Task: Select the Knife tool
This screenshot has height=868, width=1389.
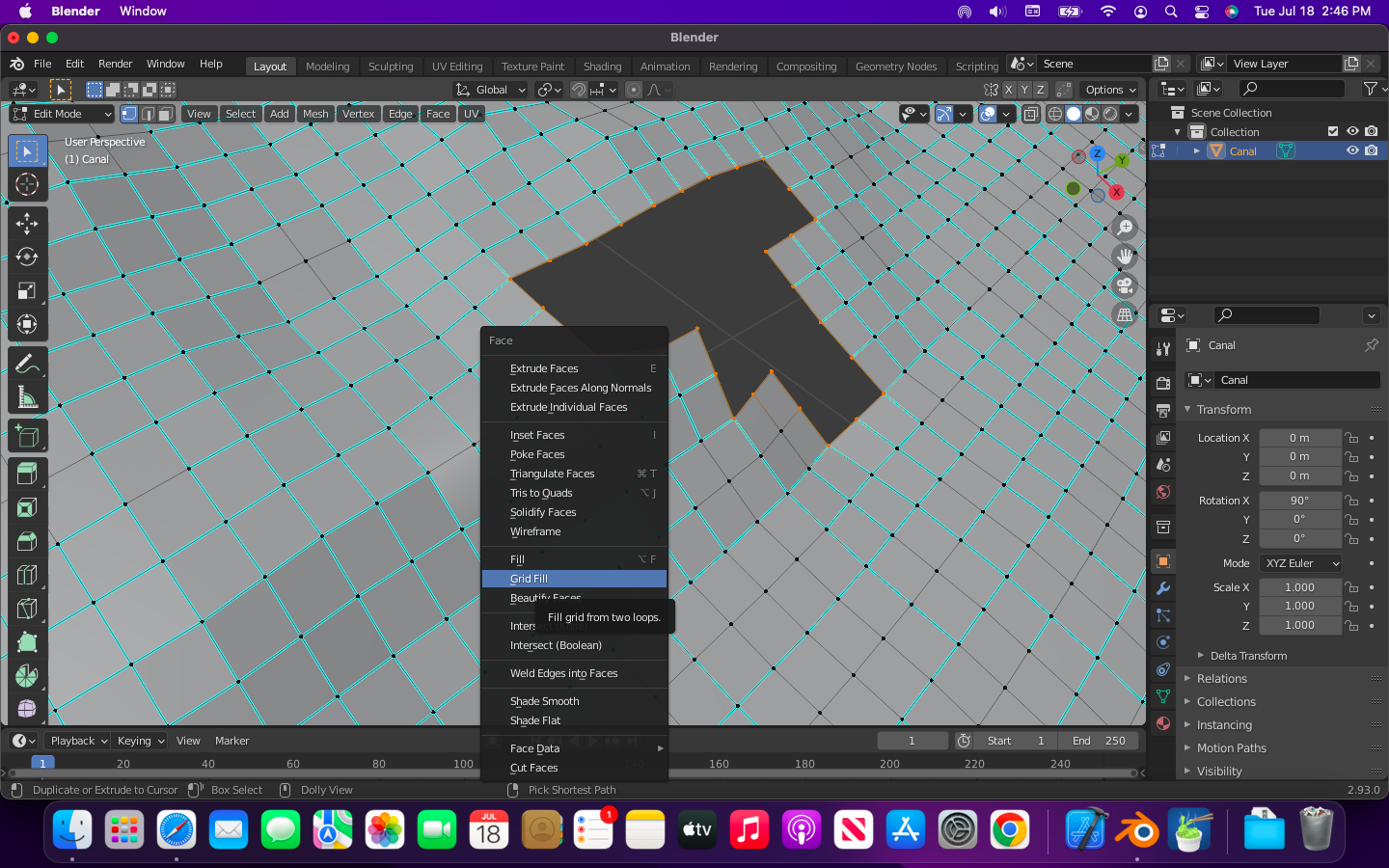Action: pos(27,609)
